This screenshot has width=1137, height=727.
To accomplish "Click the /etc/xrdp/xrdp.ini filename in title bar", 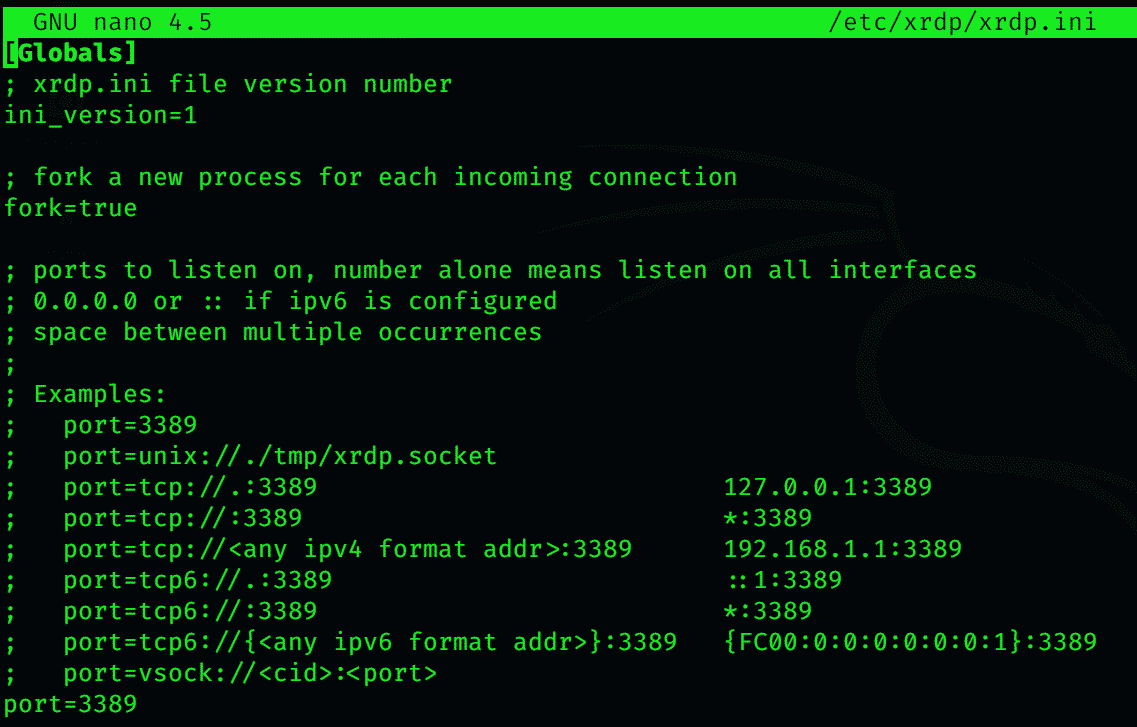I will pyautogui.click(x=962, y=22).
